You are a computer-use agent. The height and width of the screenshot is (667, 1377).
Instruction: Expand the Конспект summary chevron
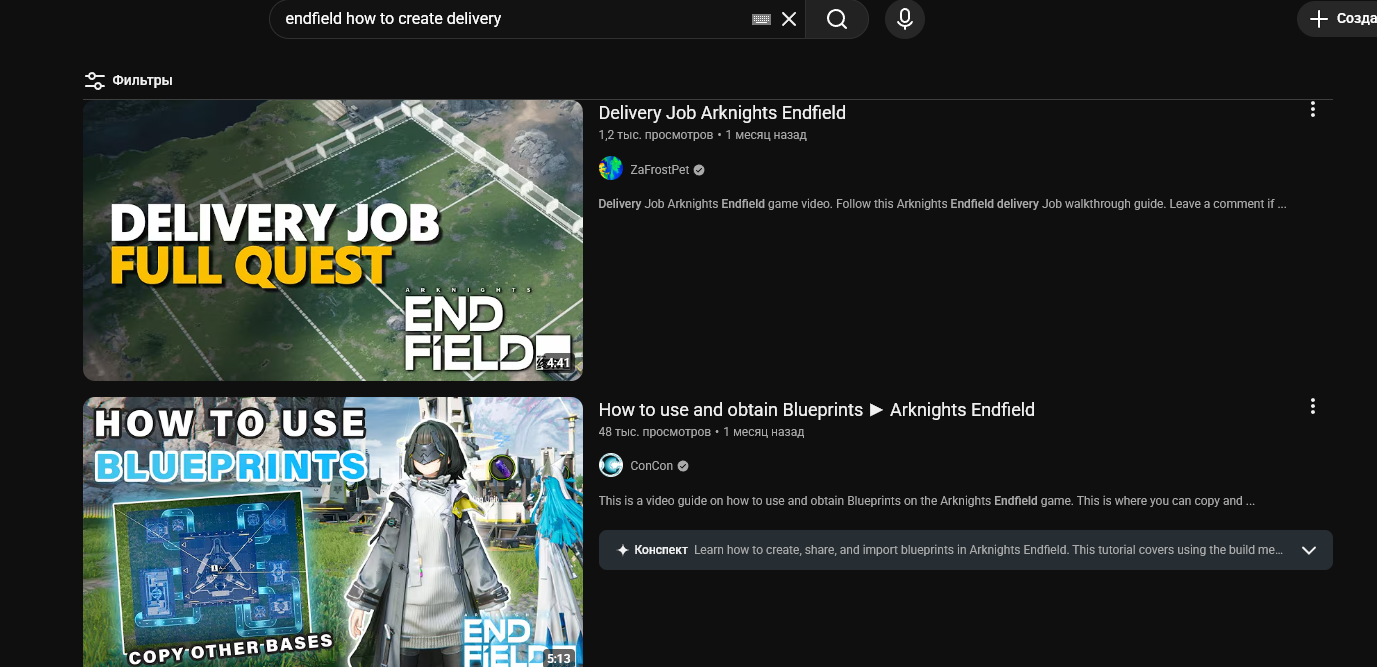point(1309,550)
